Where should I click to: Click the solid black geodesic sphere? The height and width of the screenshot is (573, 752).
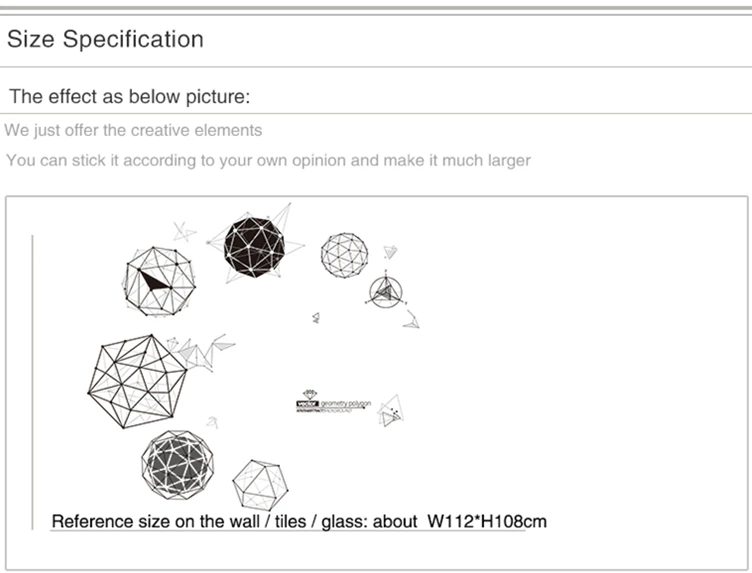(x=254, y=247)
